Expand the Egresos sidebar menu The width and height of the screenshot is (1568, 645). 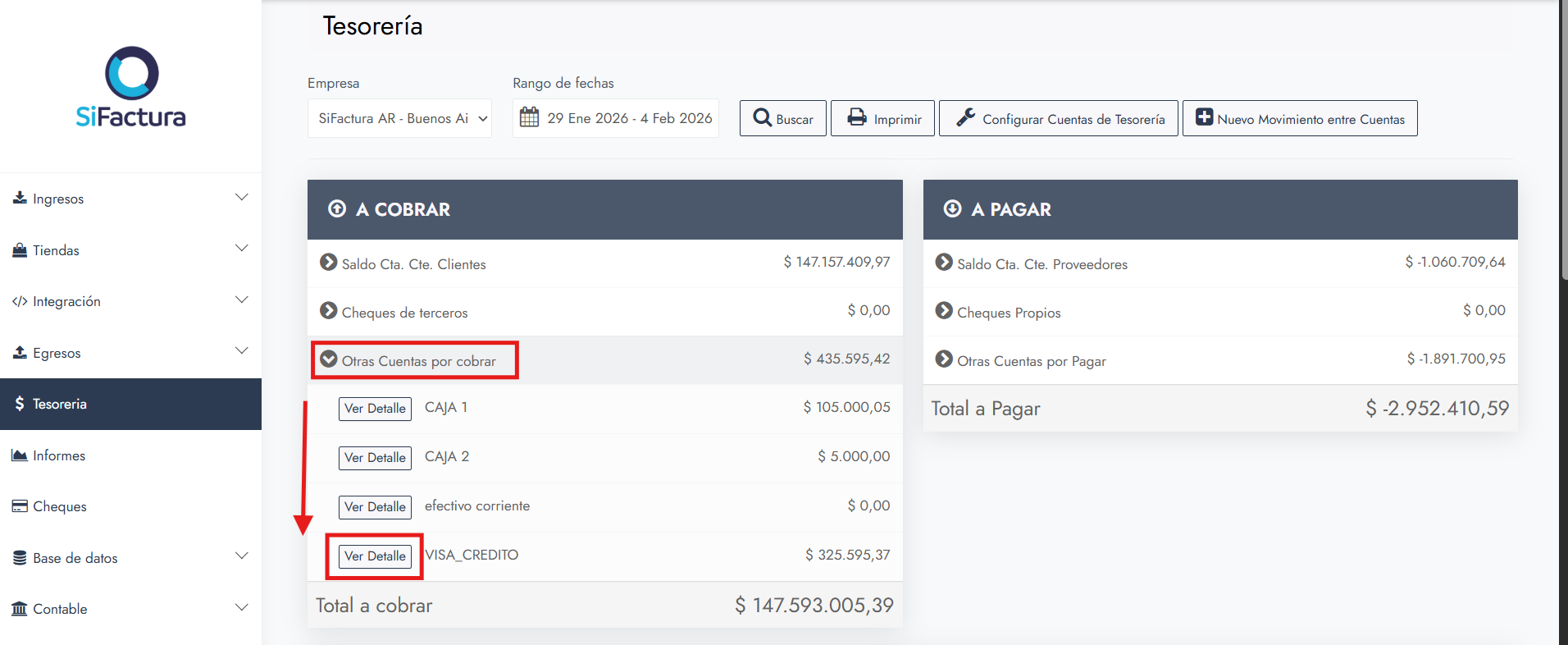point(130,353)
